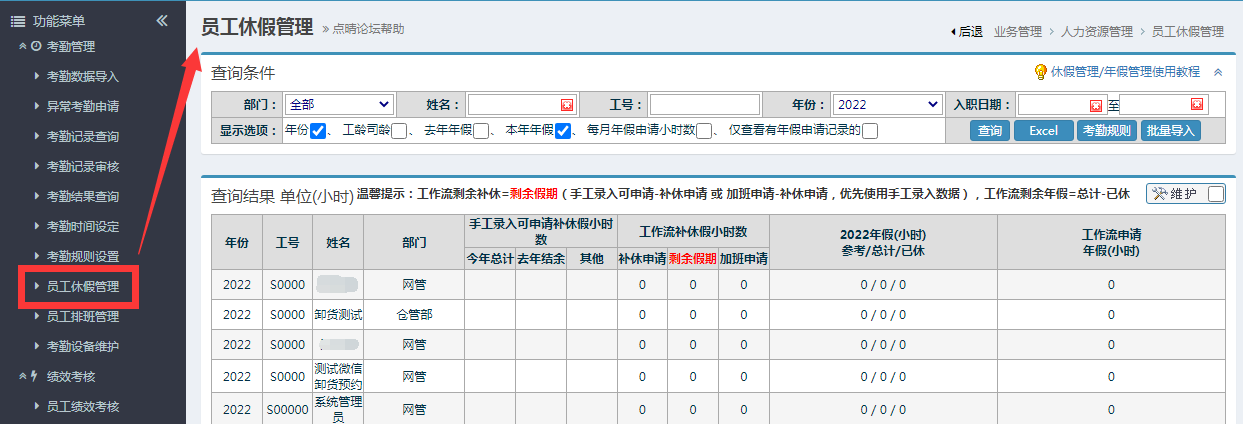Click the 查询 search button
The image size is (1243, 424).
[989, 131]
